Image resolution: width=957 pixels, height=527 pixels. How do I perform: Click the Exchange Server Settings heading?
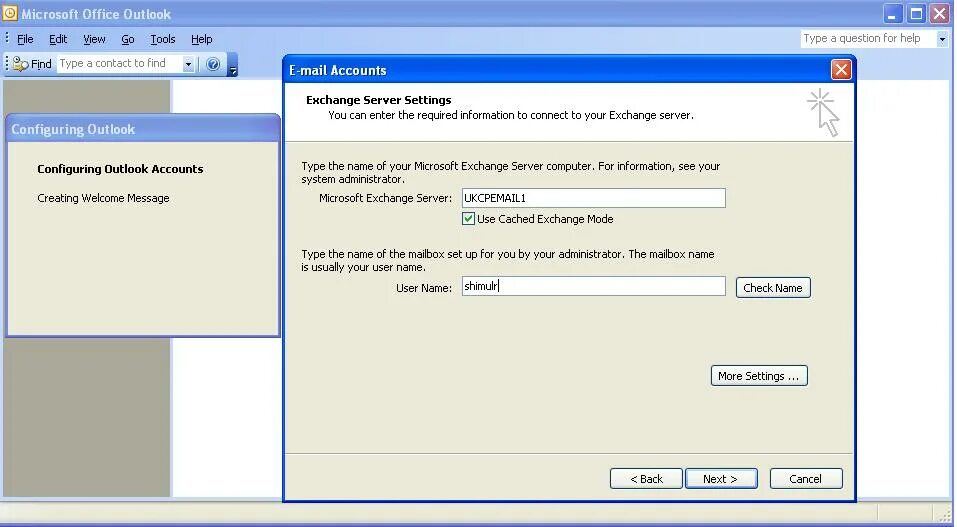(378, 100)
